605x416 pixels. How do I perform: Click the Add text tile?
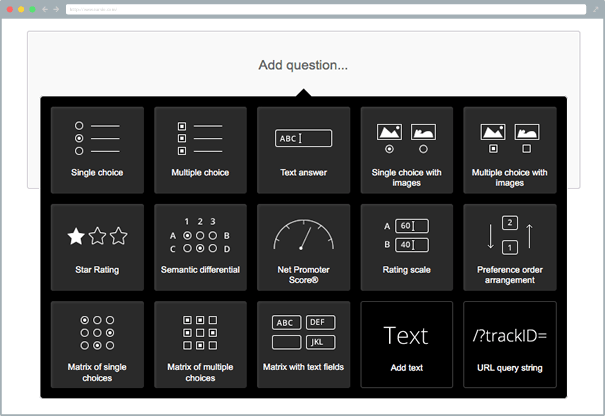pyautogui.click(x=406, y=344)
